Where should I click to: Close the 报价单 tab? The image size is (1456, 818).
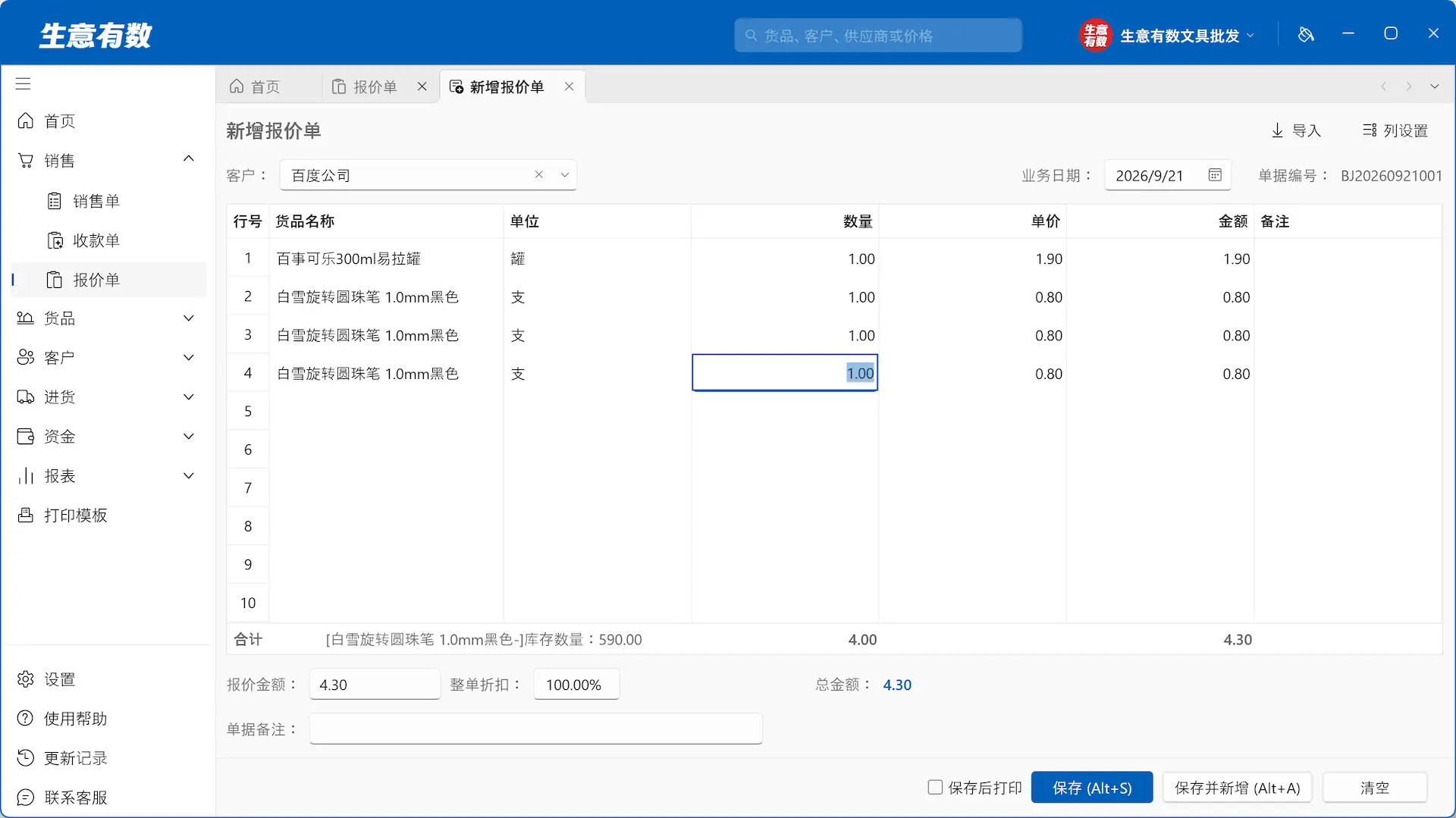click(x=422, y=86)
